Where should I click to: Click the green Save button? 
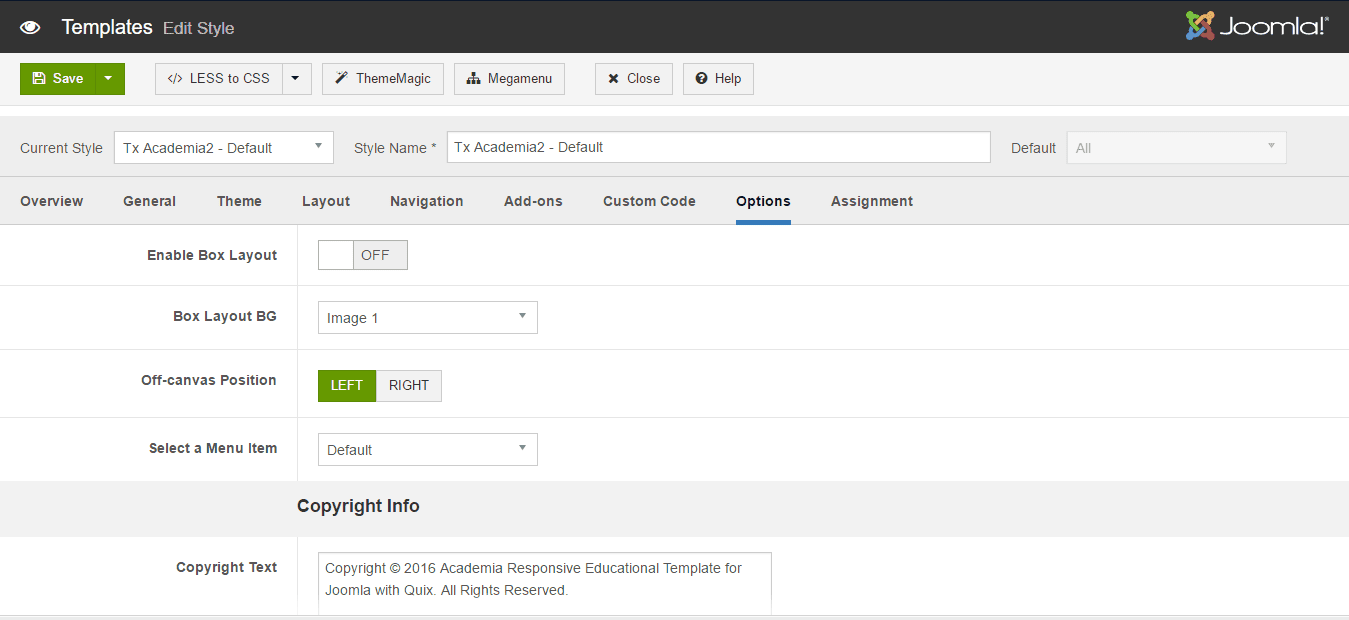(x=58, y=79)
